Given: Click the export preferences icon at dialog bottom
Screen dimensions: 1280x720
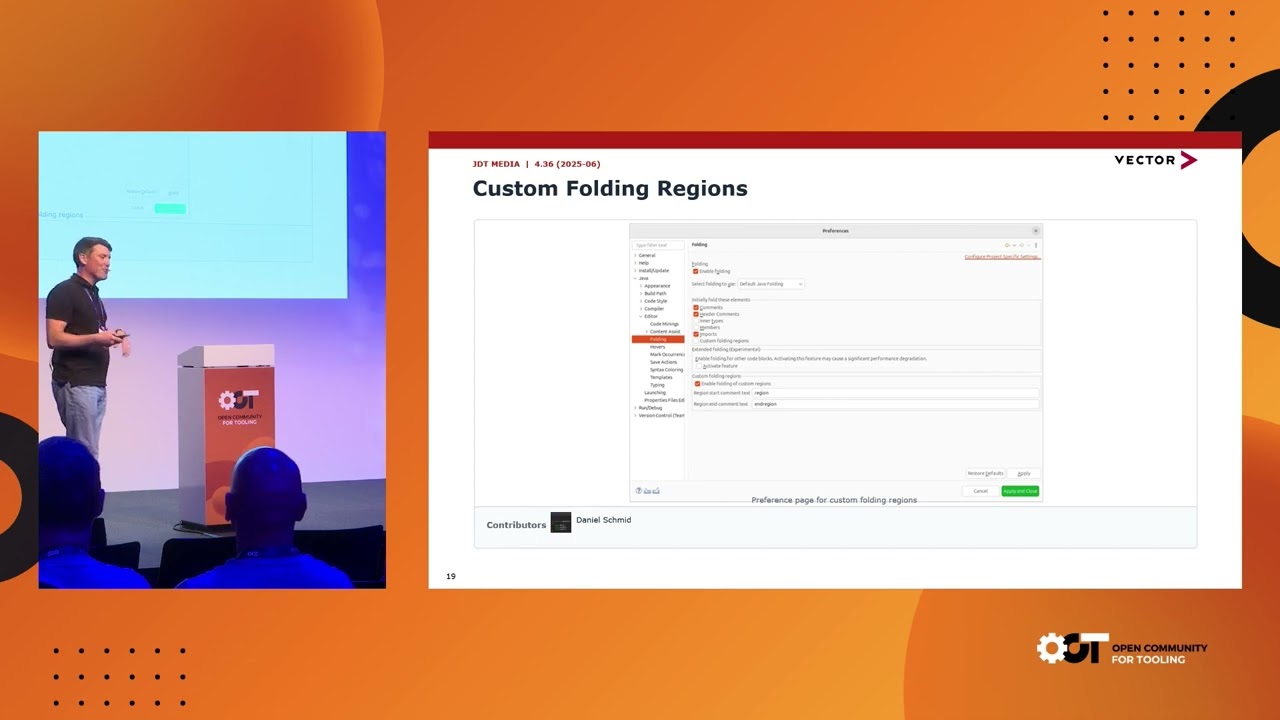Looking at the screenshot, I should 656,491.
